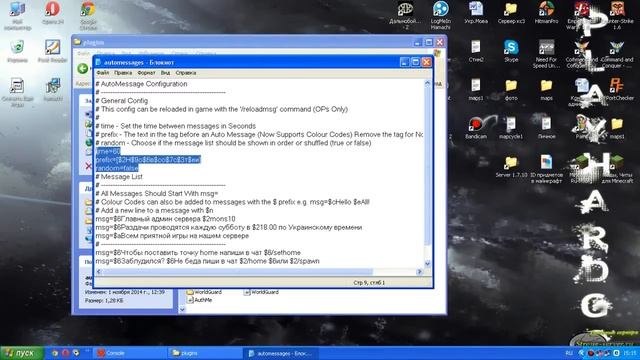This screenshot has height=360, width=640.
Task: Click the Opera quick launch icon in taskbar
Action: coord(65,353)
